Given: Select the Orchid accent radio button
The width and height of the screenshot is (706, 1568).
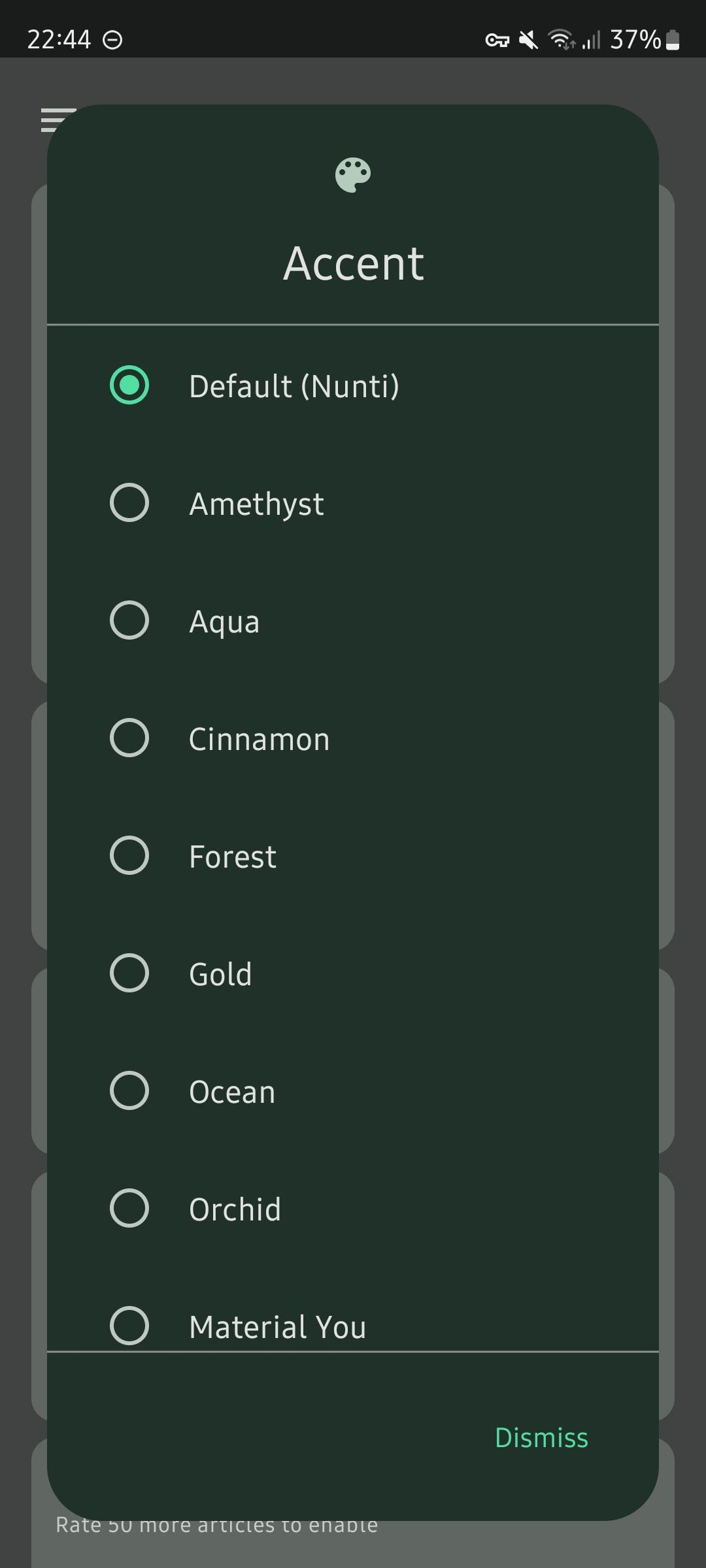Looking at the screenshot, I should pyautogui.click(x=129, y=1208).
